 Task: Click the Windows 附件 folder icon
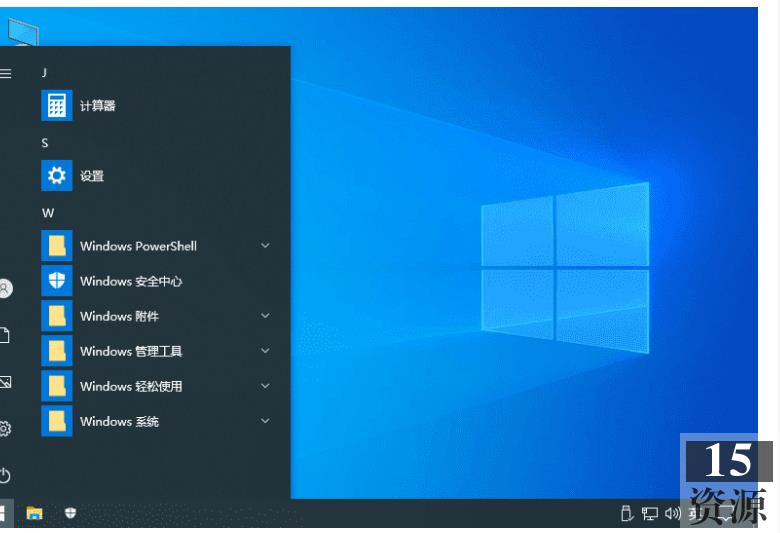click(57, 316)
